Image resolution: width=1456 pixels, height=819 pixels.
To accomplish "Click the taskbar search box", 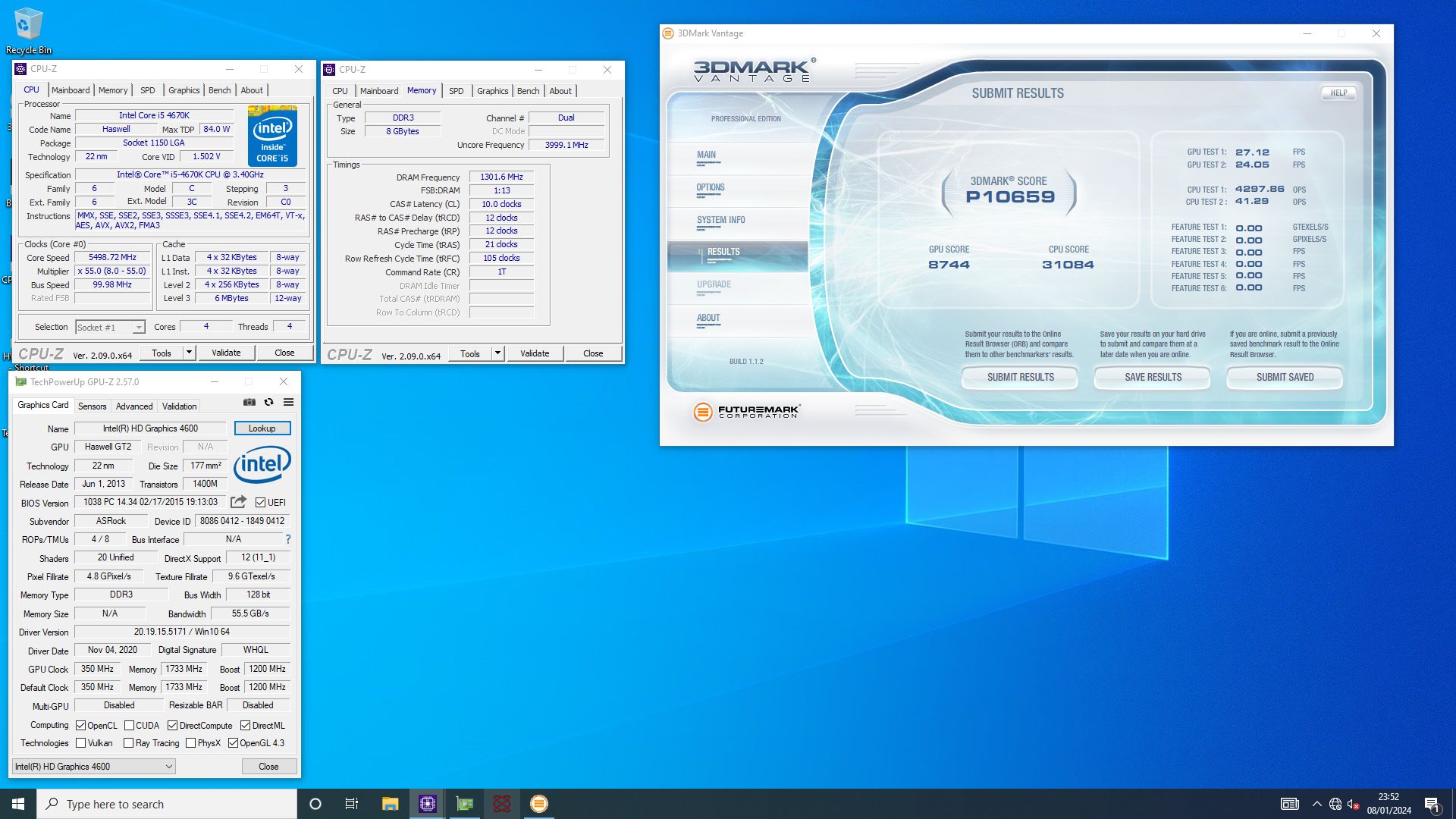I will click(x=167, y=804).
